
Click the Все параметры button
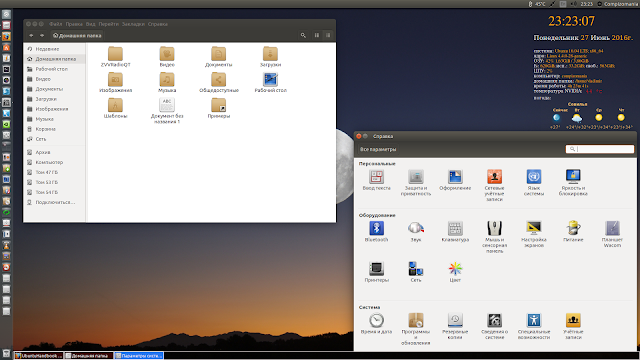pyautogui.click(x=378, y=149)
